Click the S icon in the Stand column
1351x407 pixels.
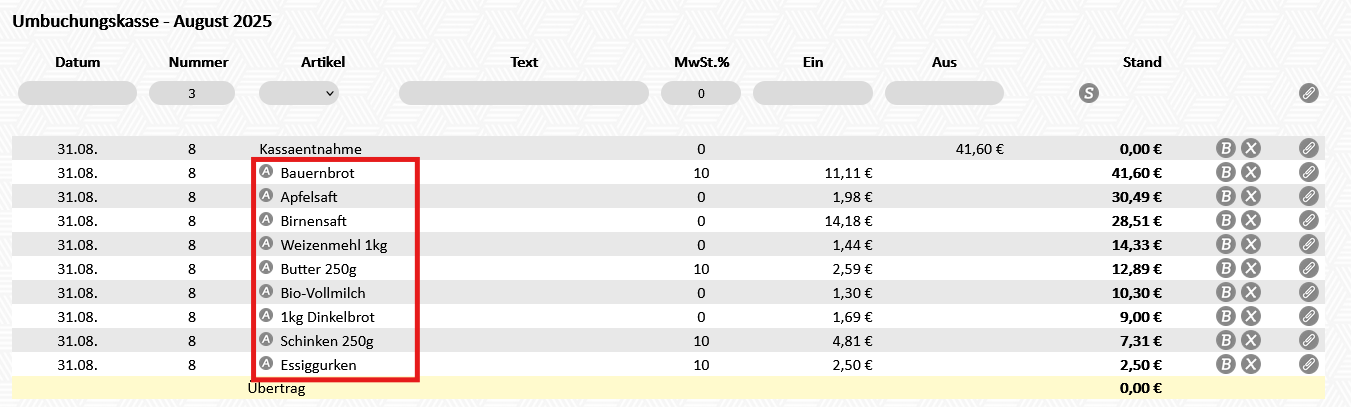pos(1089,93)
